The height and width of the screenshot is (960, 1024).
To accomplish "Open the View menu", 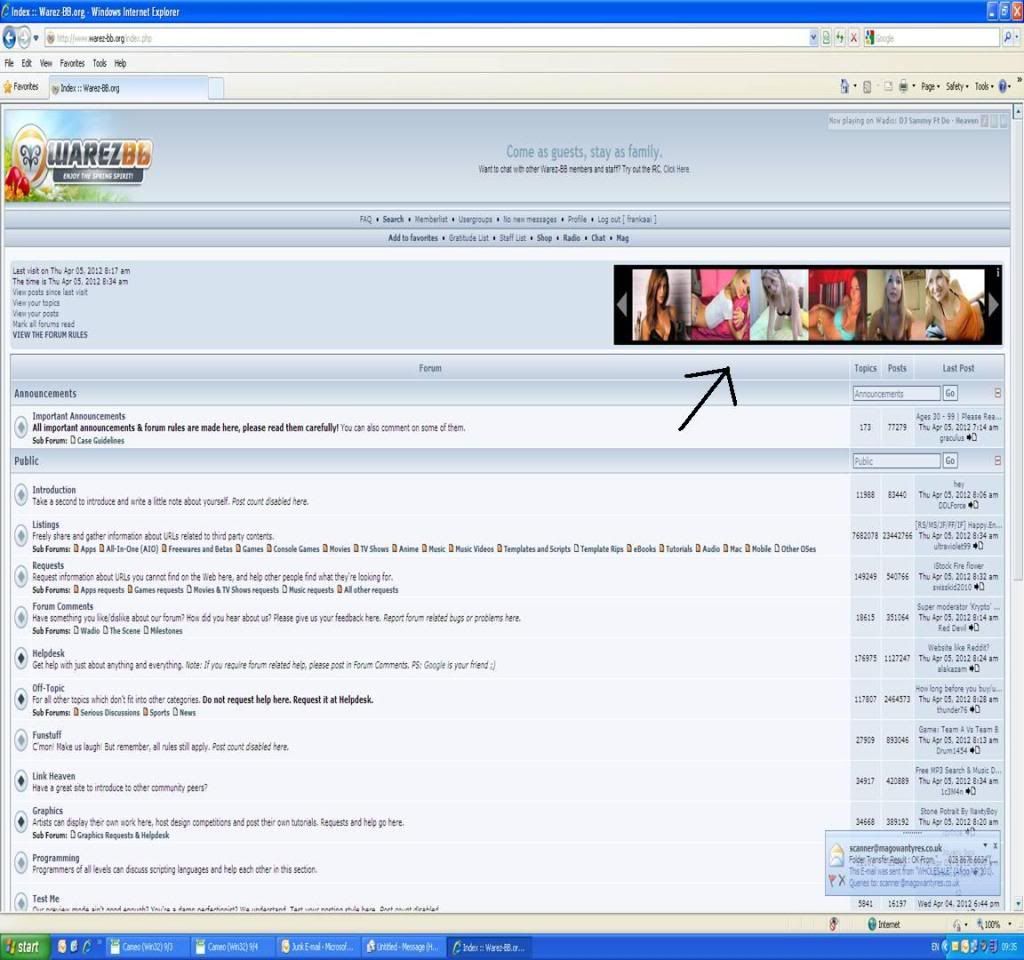I will (46, 63).
